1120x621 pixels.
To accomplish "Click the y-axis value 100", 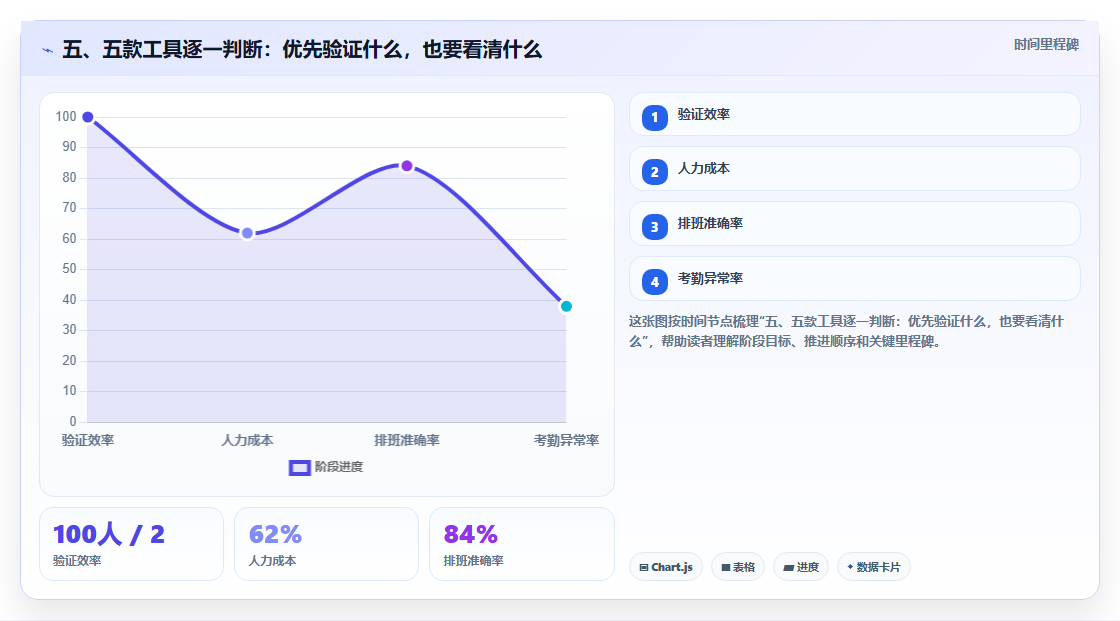I will (x=66, y=116).
